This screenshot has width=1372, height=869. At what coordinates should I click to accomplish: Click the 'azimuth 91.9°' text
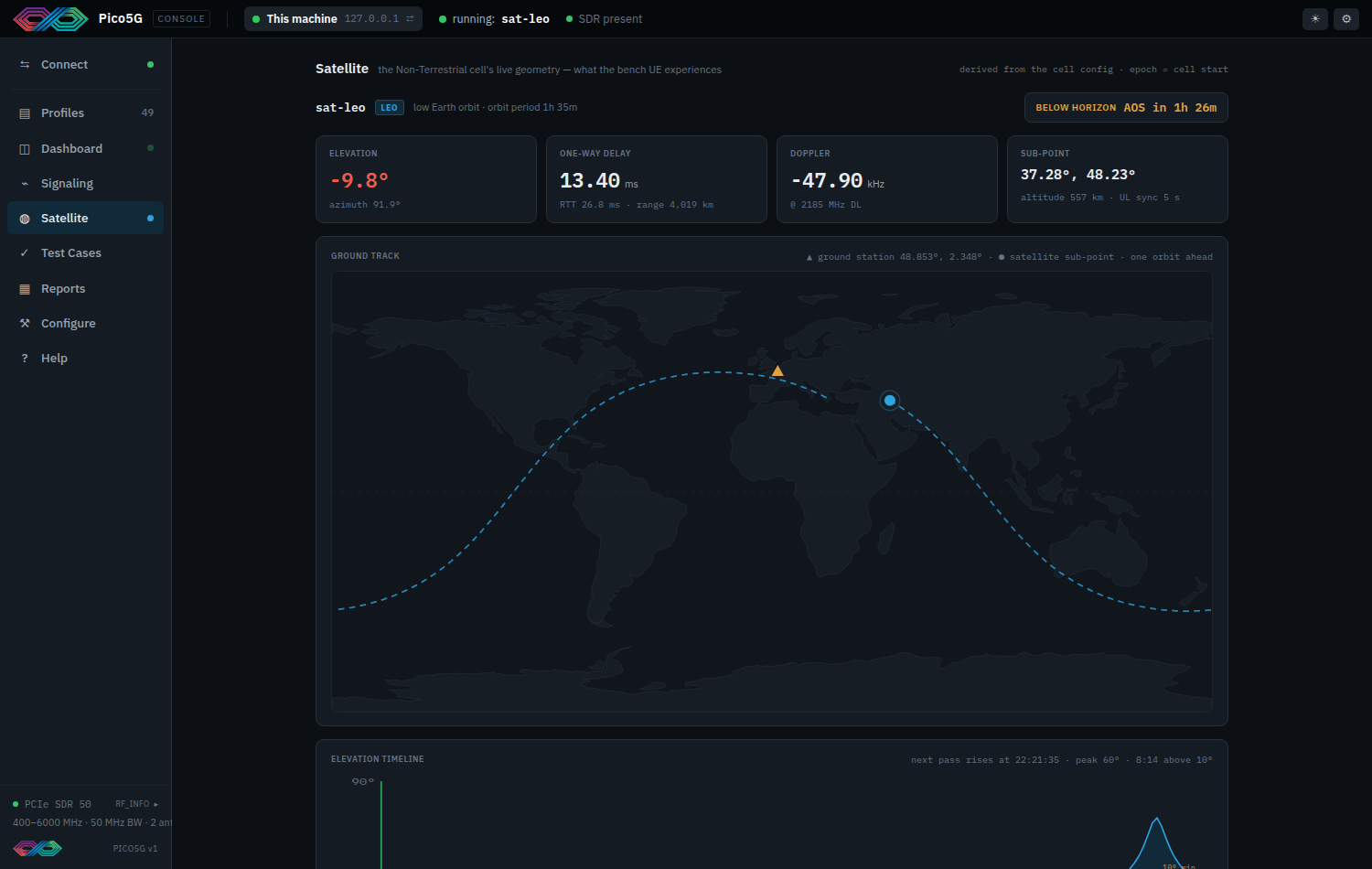point(365,205)
